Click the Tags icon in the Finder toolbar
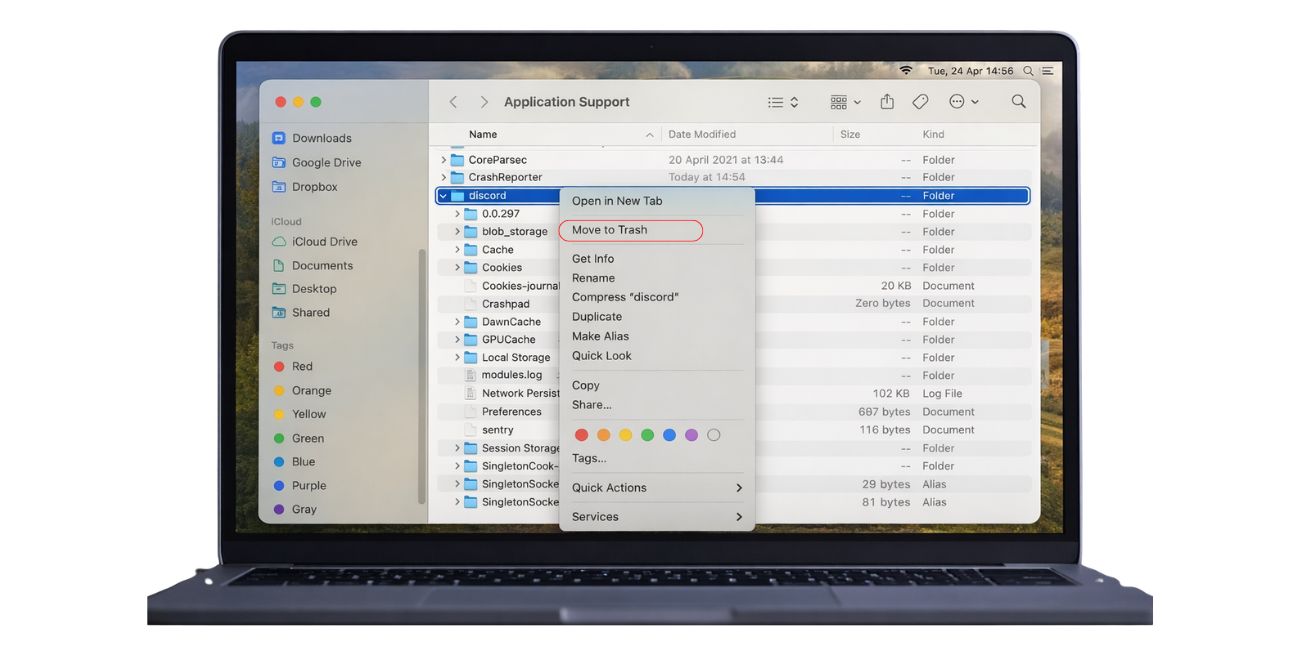 click(920, 101)
